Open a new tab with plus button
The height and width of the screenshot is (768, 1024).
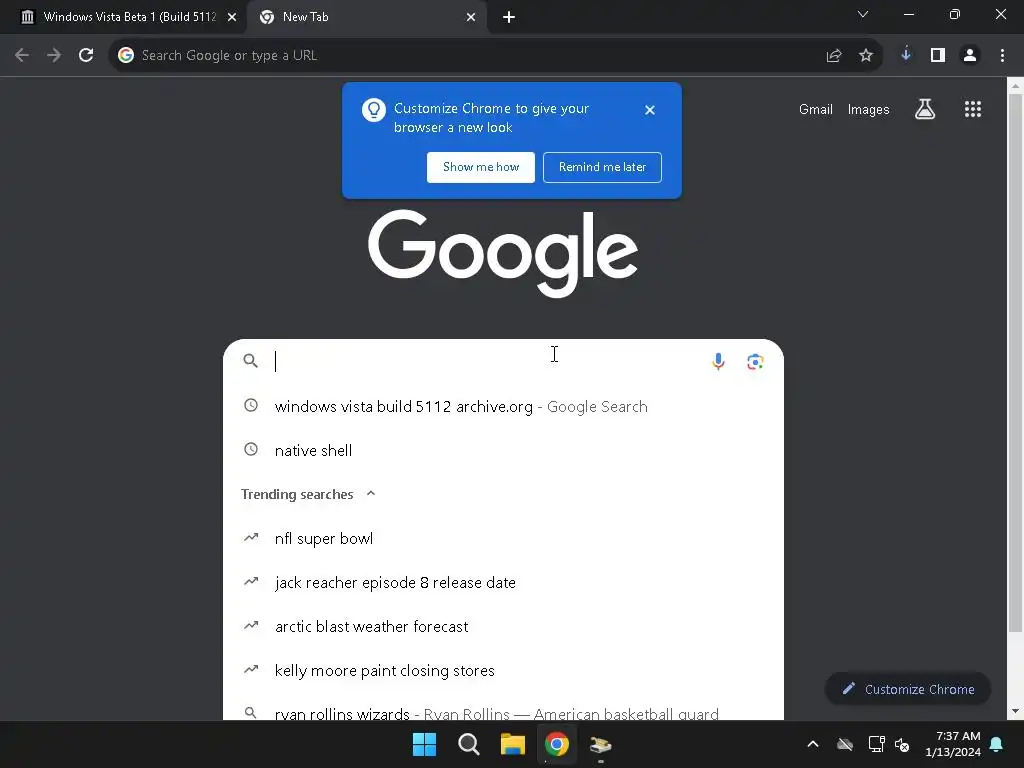point(509,17)
